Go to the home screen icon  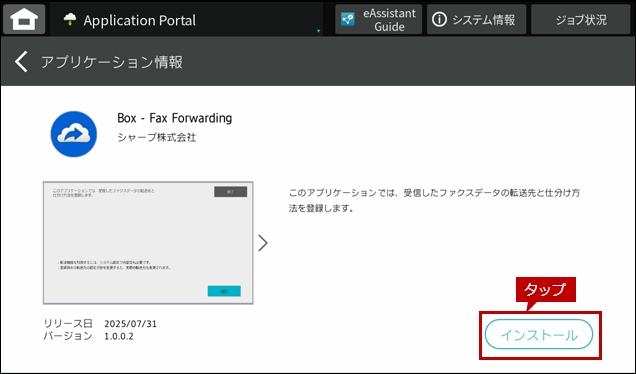[24, 19]
